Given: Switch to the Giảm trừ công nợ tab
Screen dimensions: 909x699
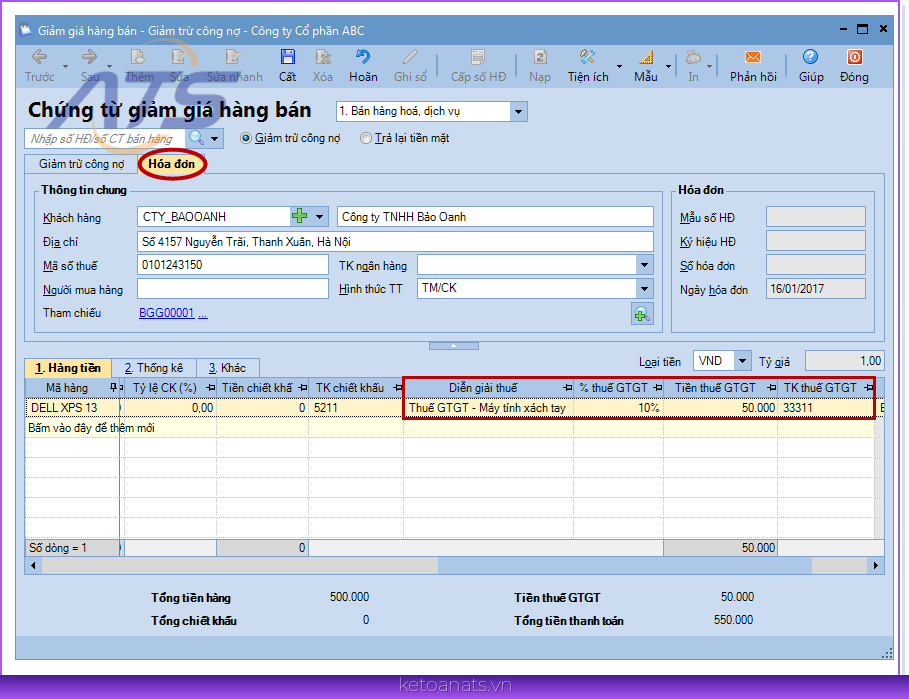Looking at the screenshot, I should pos(81,164).
